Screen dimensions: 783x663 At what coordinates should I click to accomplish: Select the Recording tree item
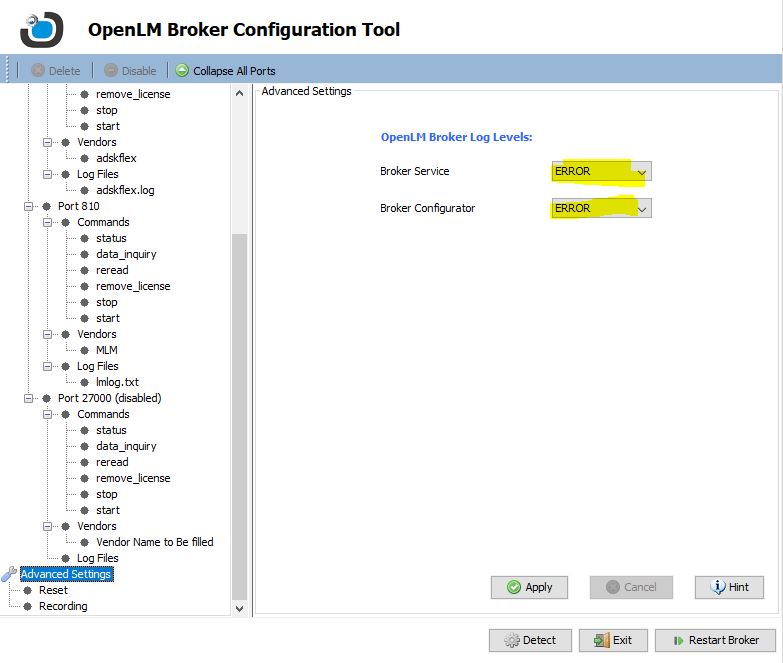click(x=62, y=606)
